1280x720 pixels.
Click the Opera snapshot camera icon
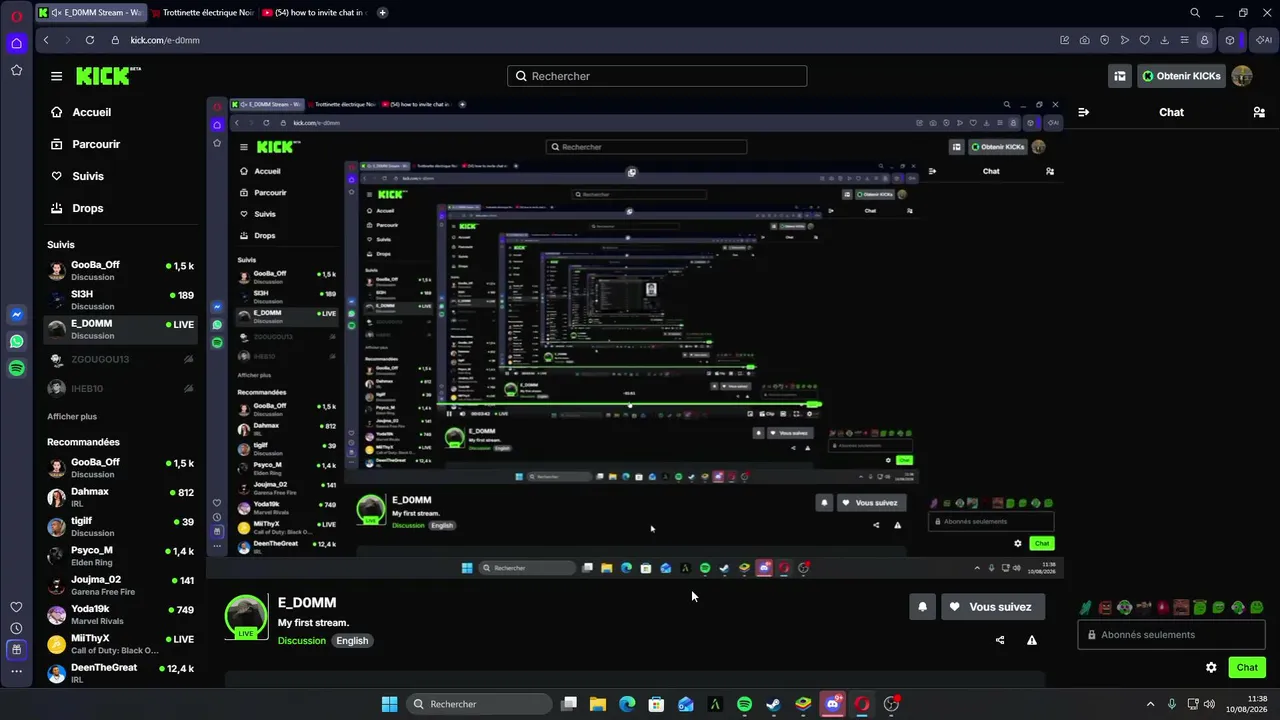[x=1085, y=40]
